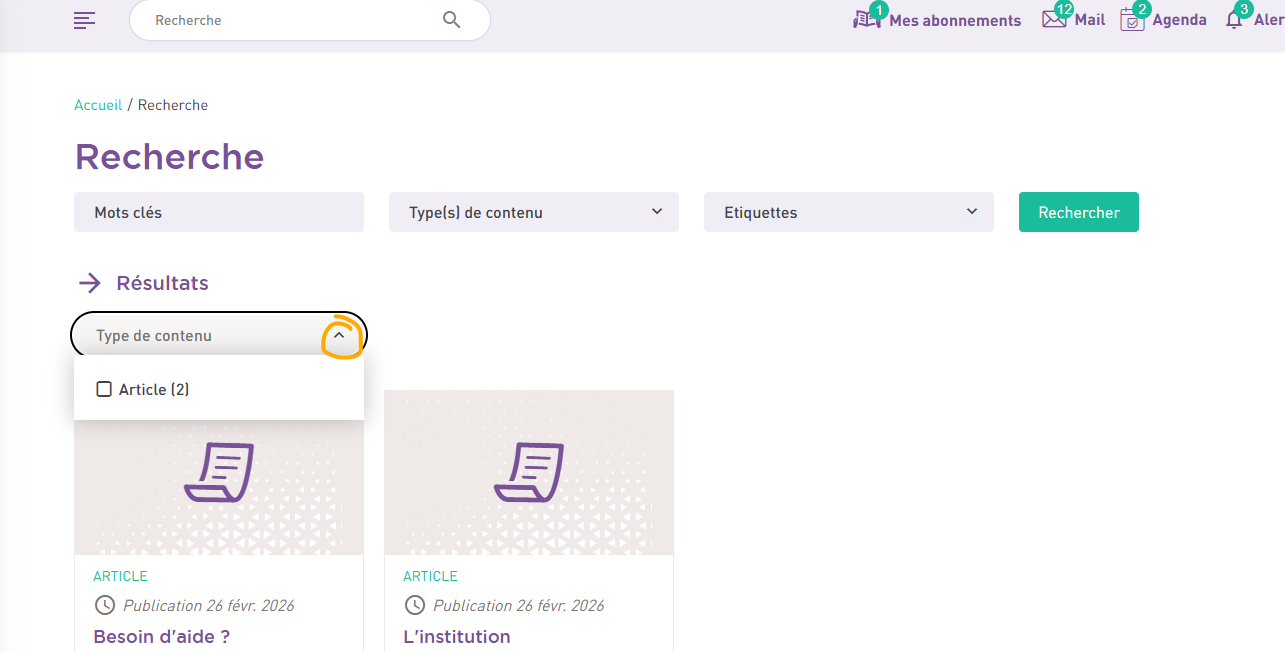1285x652 pixels.
Task: Collapse the Type de contenu filter chevron
Action: pyautogui.click(x=339, y=336)
